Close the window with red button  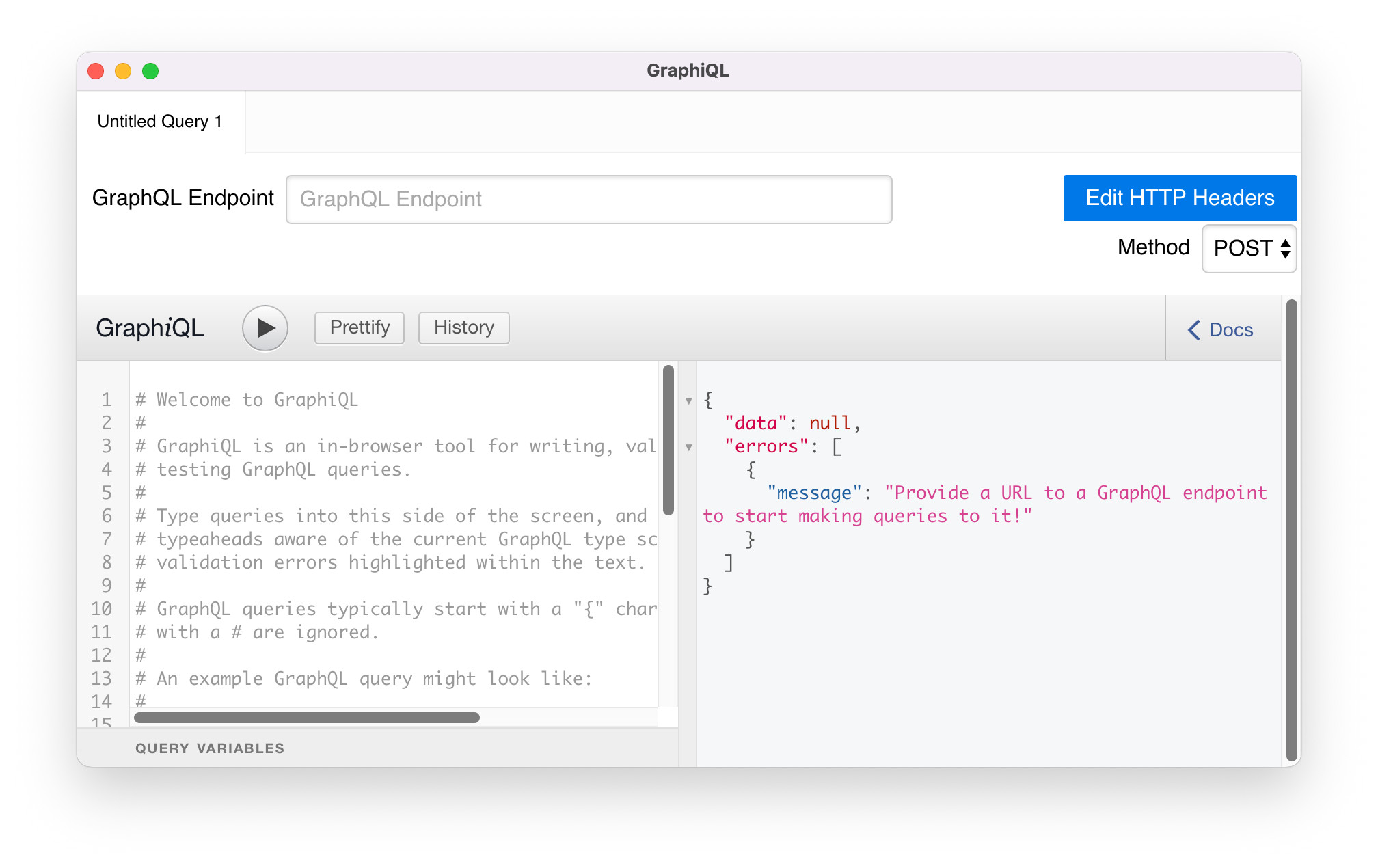[96, 71]
